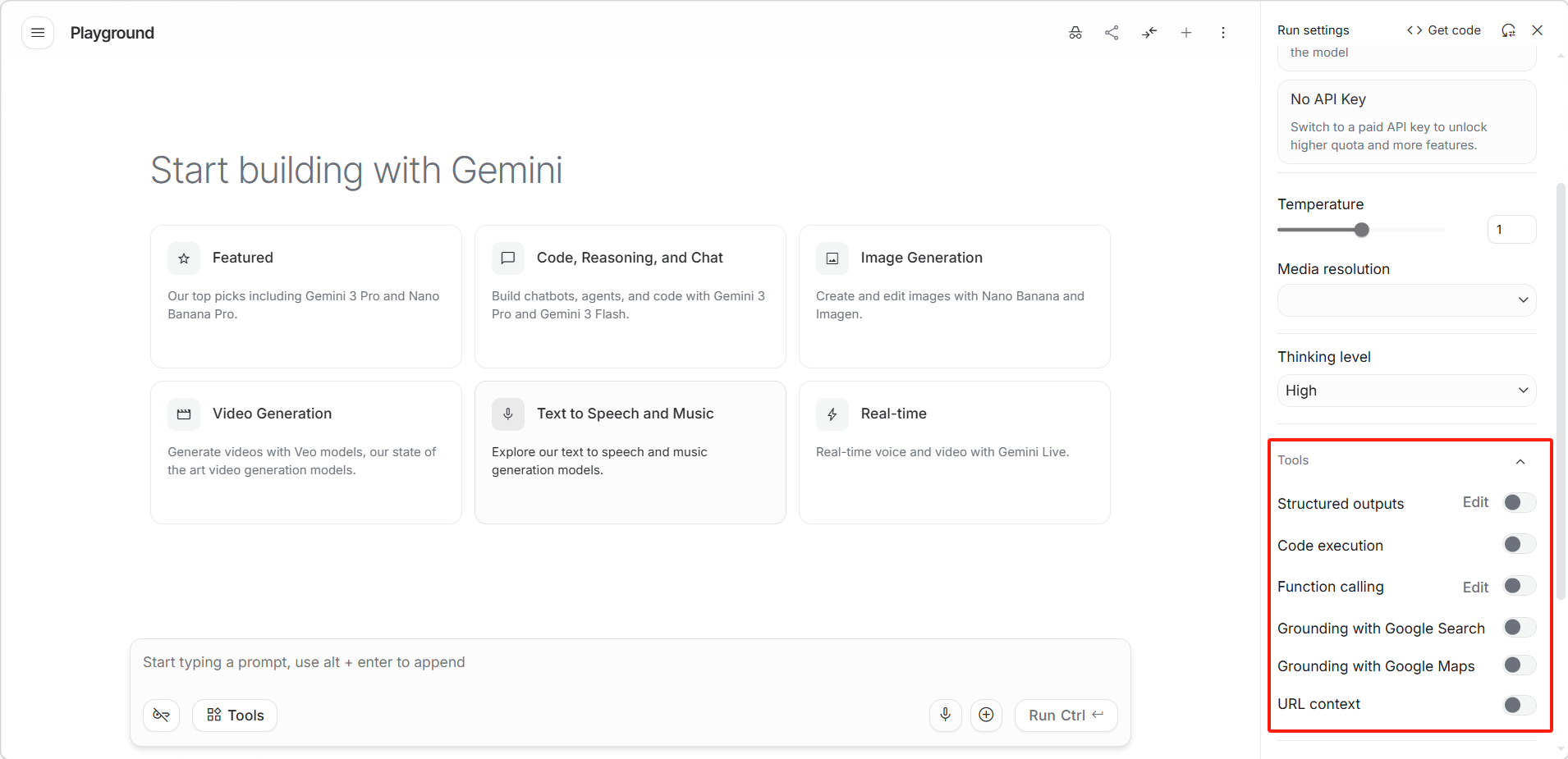Enable Code execution

(x=1520, y=545)
